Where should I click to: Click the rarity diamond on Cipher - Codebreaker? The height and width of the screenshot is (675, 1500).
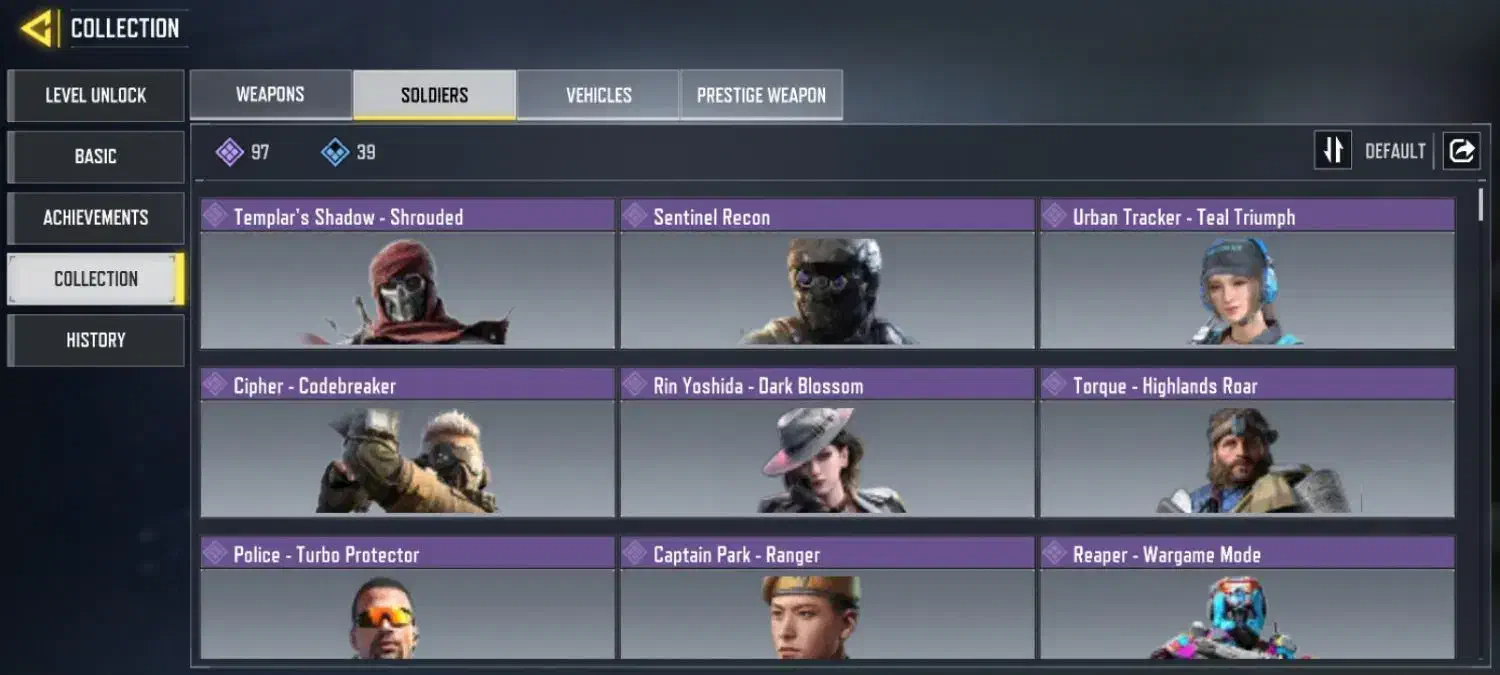tap(215, 385)
